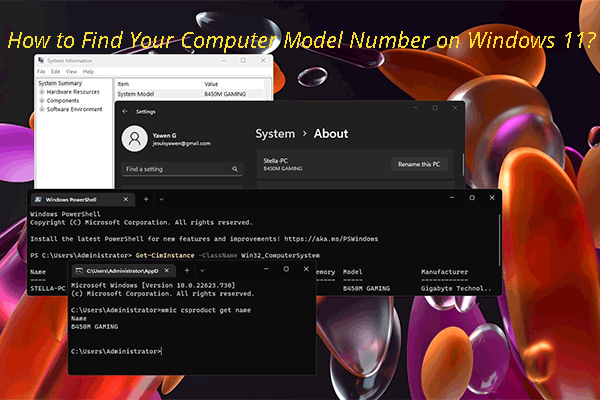Minimize the Settings window

(415, 108)
